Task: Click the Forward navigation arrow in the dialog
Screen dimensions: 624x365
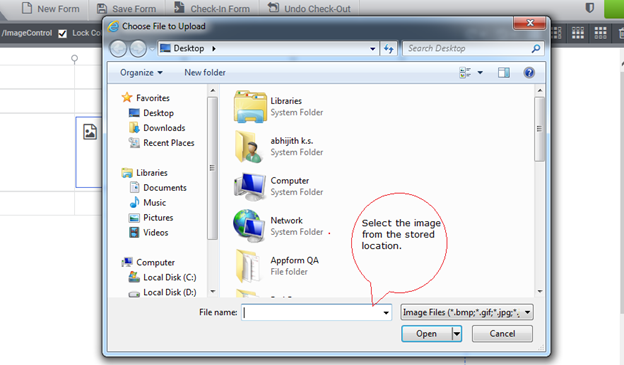Action: point(138,49)
